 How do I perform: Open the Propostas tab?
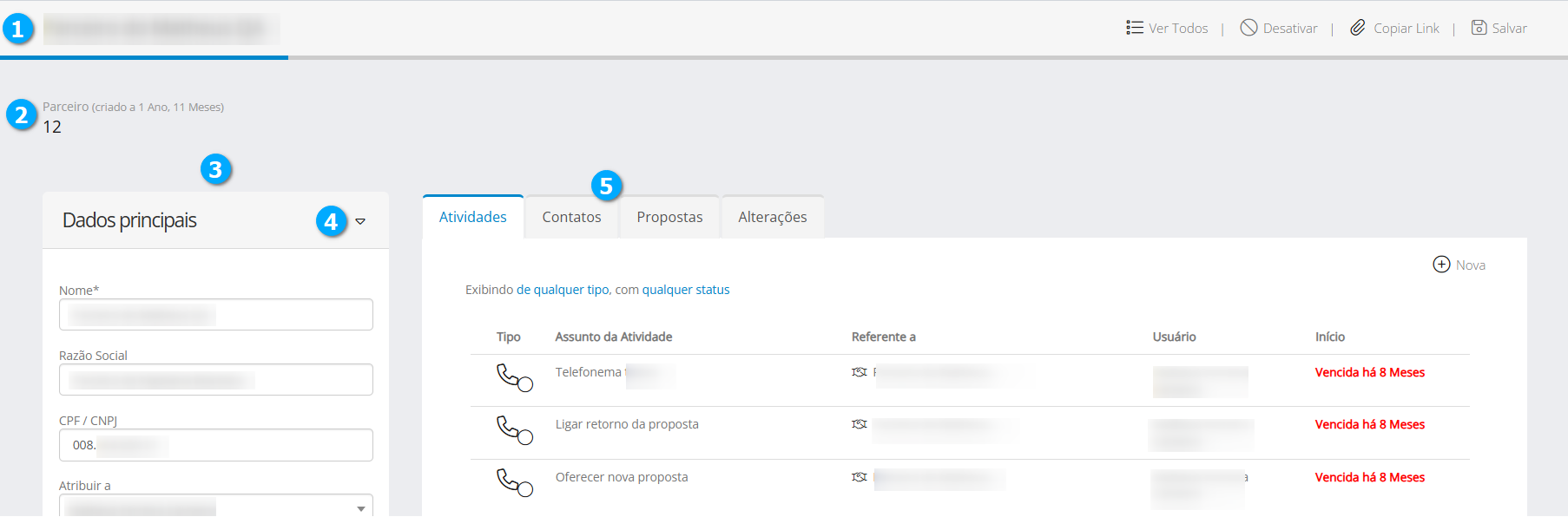pyautogui.click(x=669, y=217)
